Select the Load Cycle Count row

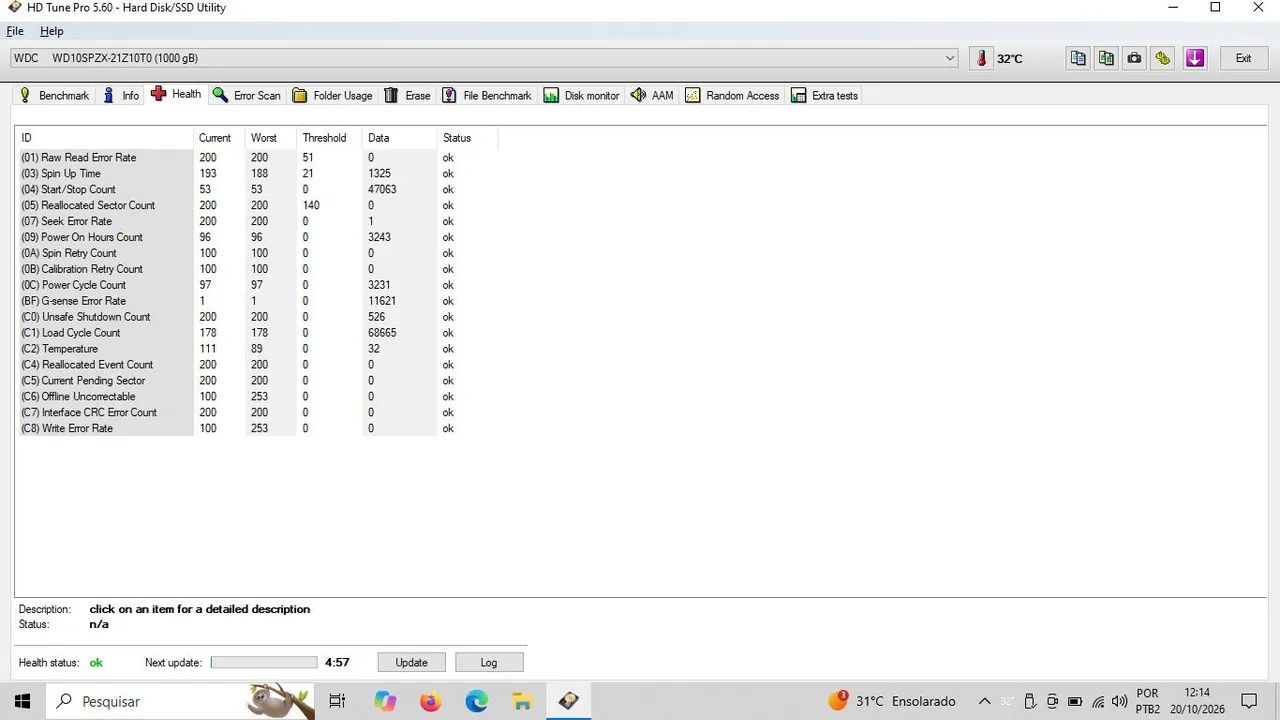click(257, 333)
